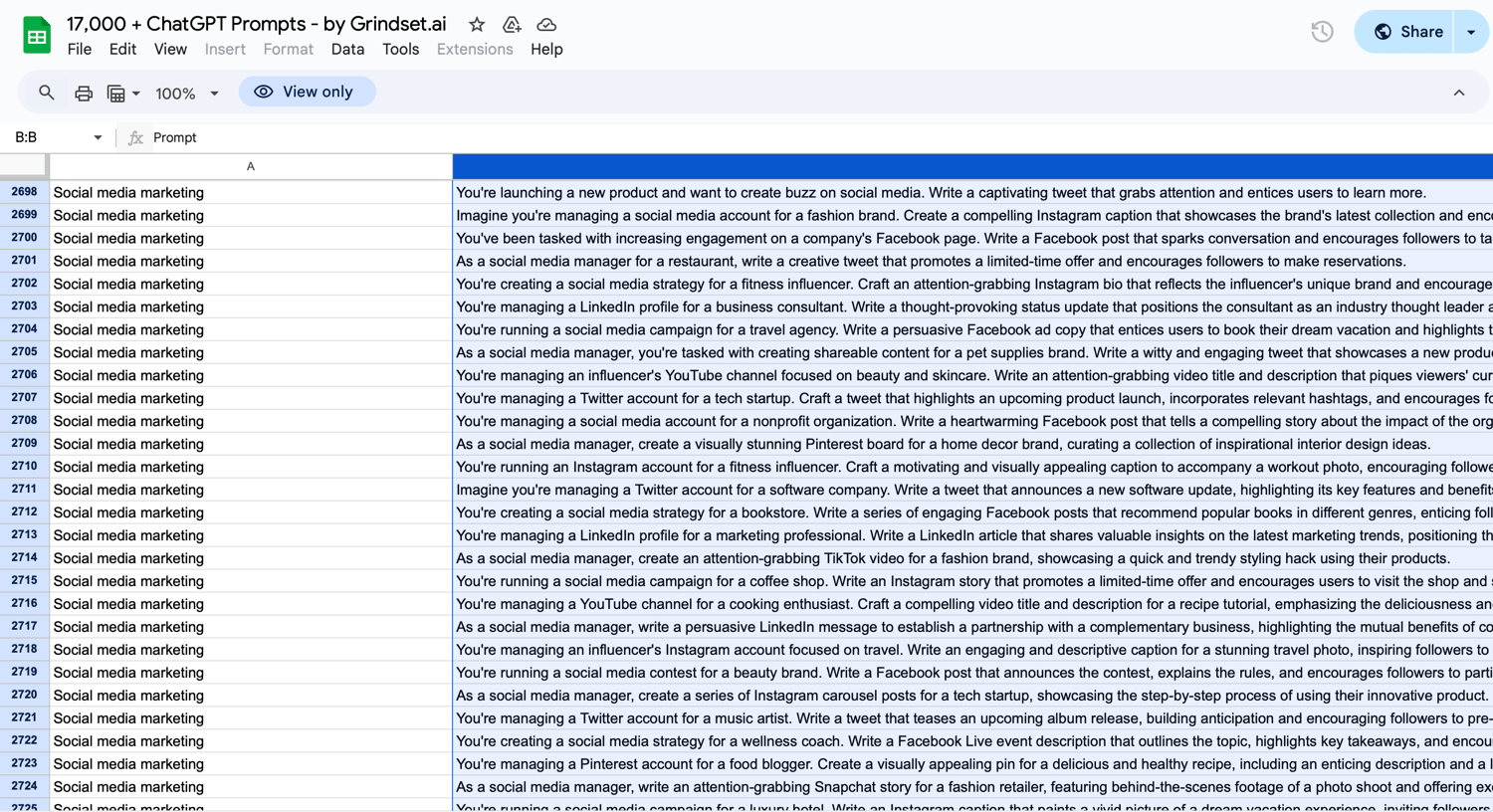The image size is (1493, 812).
Task: Click the View only button
Action: [307, 92]
